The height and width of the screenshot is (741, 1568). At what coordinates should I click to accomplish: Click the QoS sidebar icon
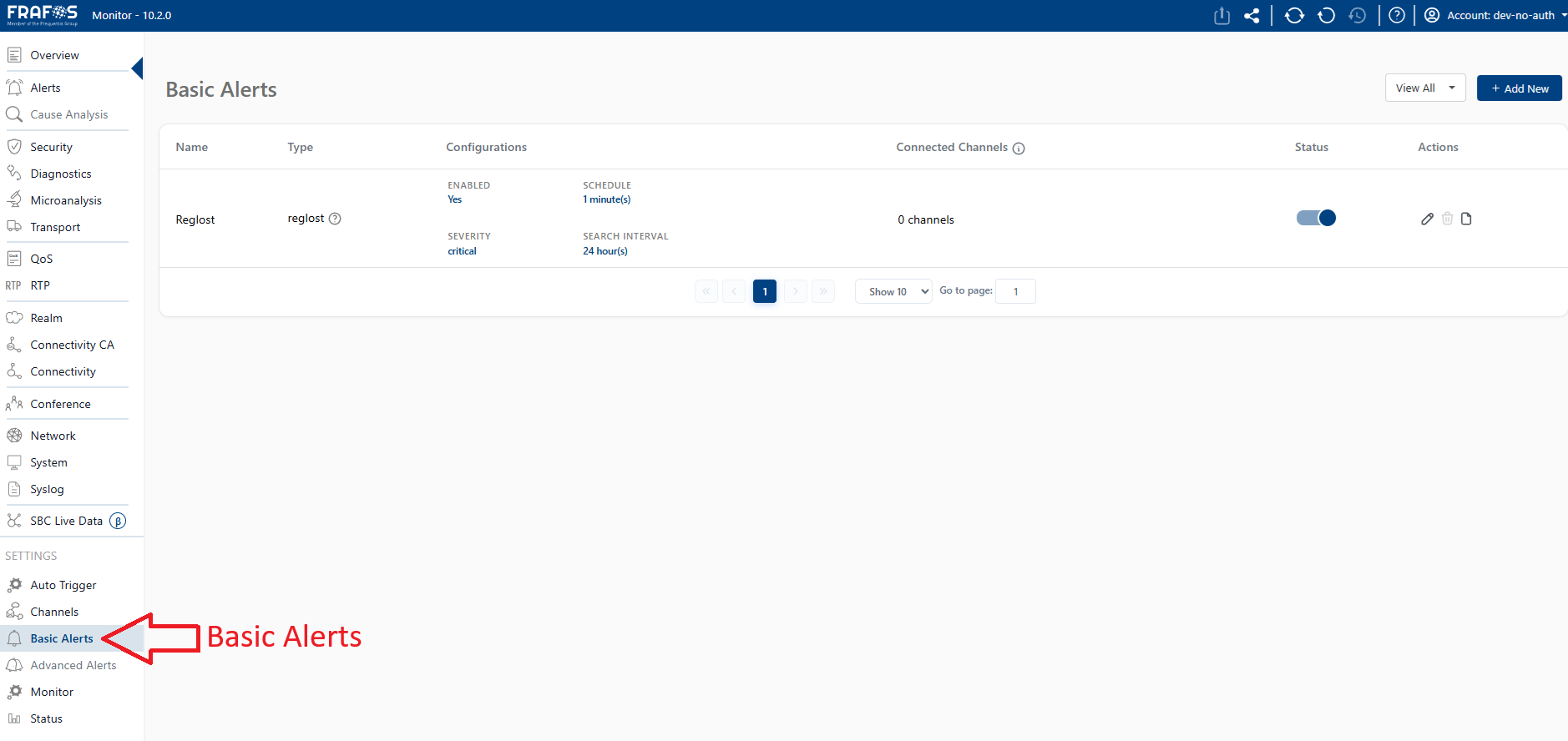(x=14, y=259)
